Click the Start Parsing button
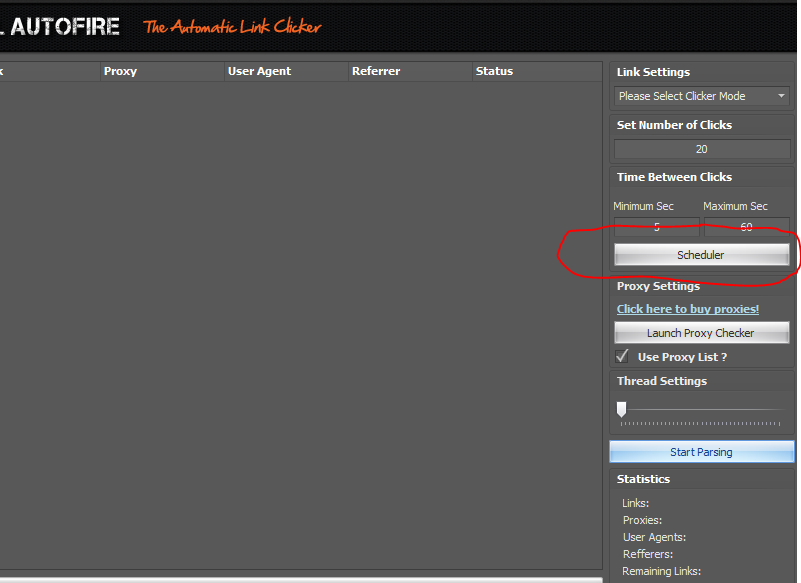The width and height of the screenshot is (801, 583). click(701, 452)
